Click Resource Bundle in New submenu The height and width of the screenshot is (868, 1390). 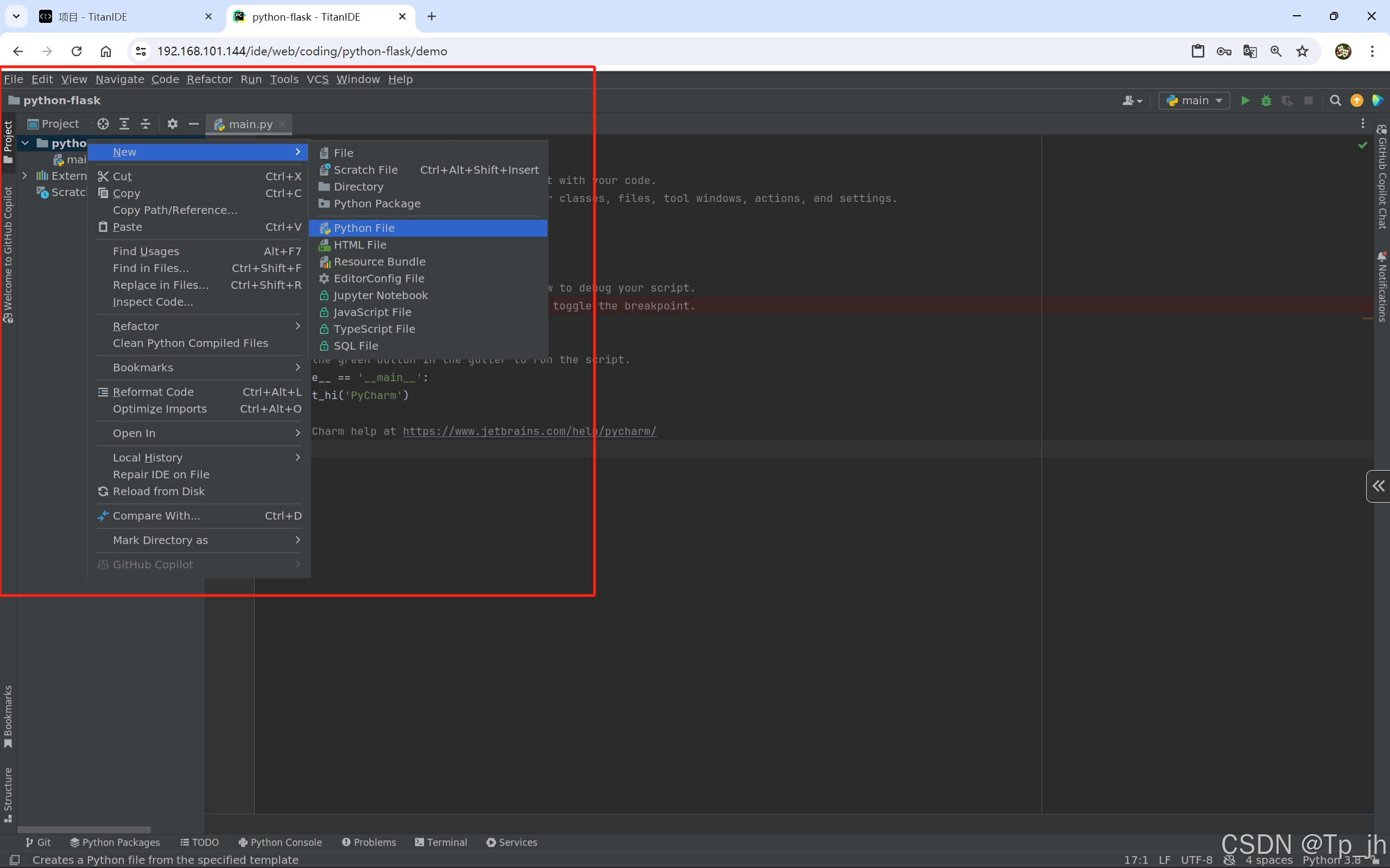click(428, 262)
